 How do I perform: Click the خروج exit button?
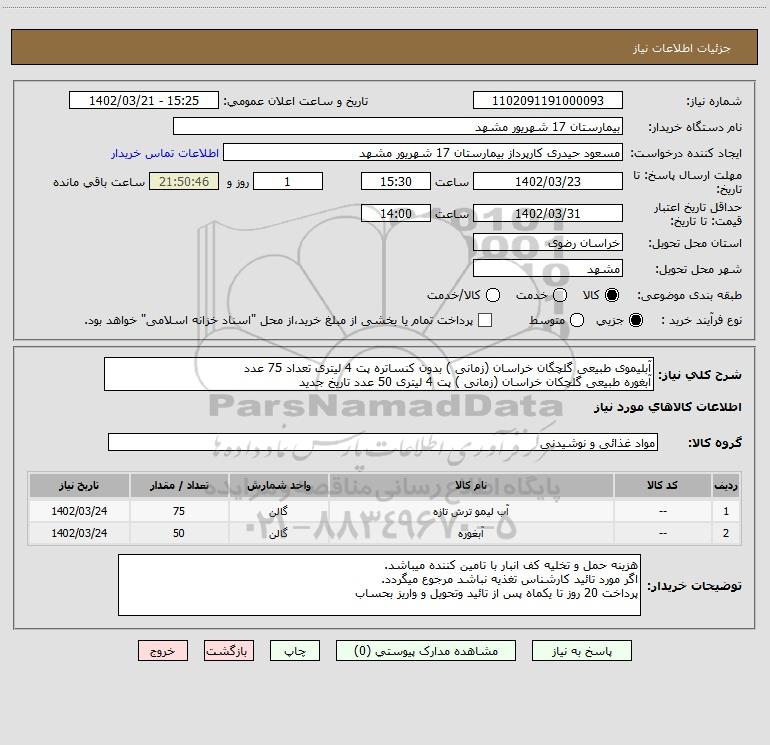tap(163, 651)
